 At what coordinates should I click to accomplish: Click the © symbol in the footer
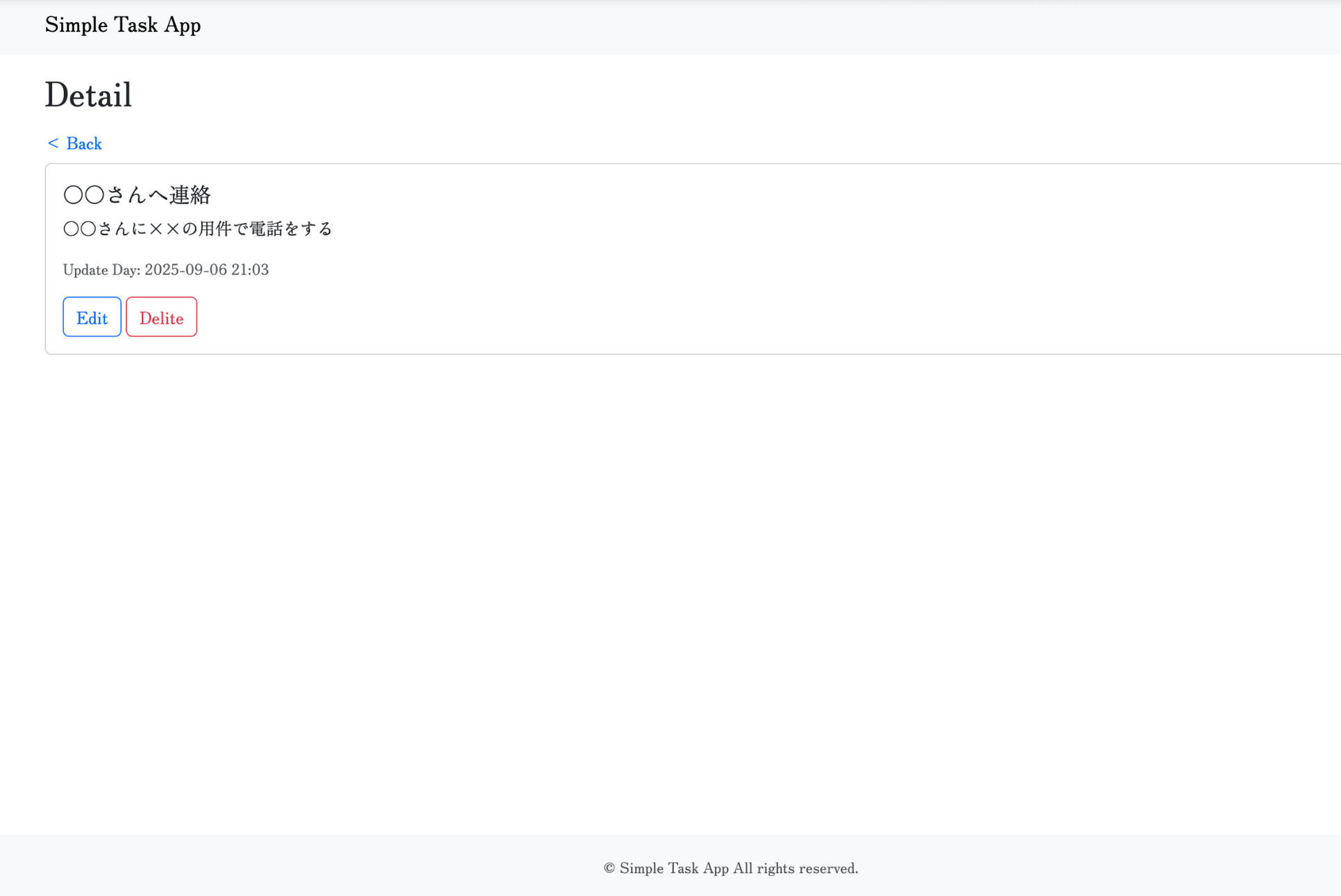(609, 868)
